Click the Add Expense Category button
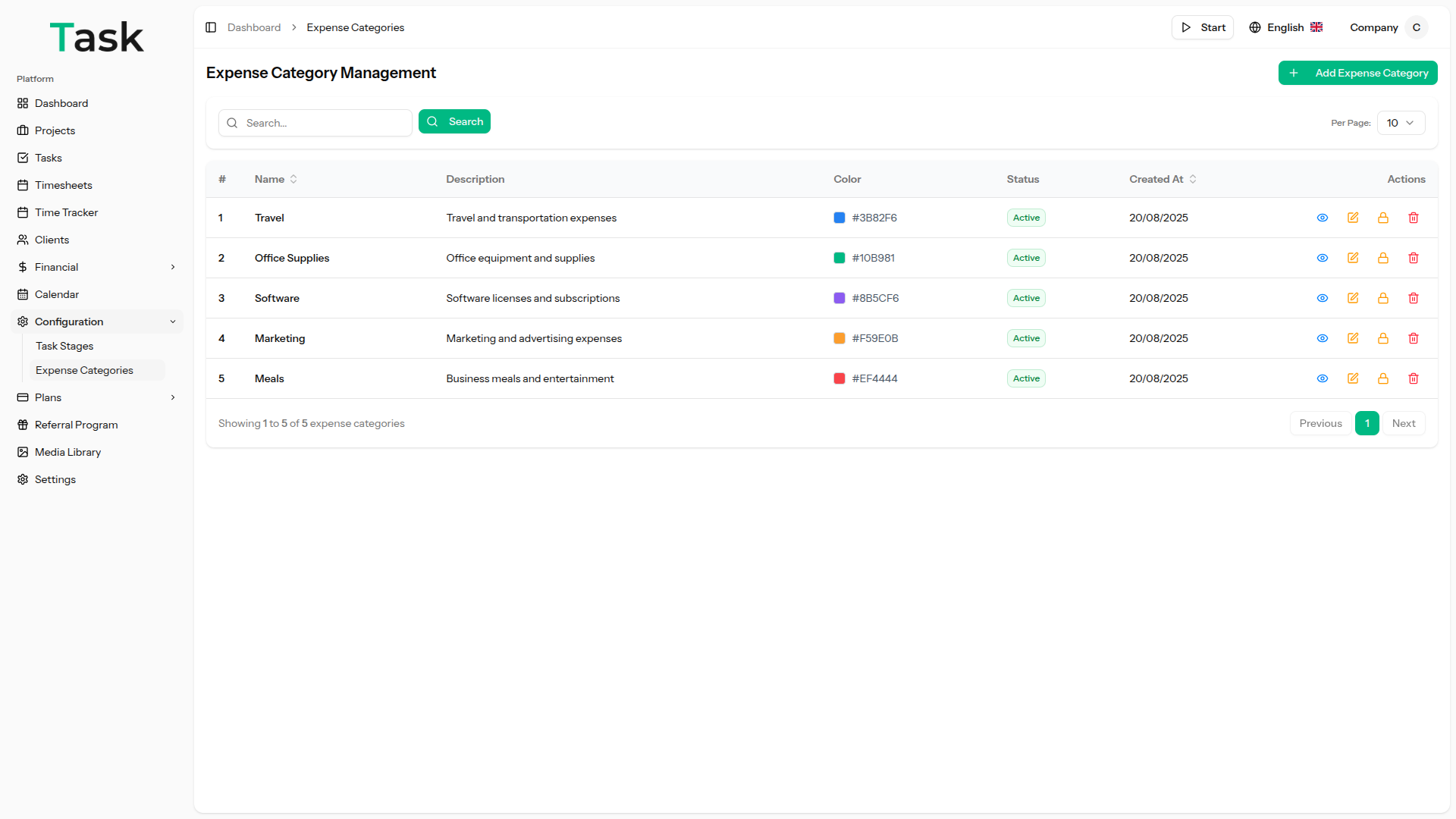 1357,73
